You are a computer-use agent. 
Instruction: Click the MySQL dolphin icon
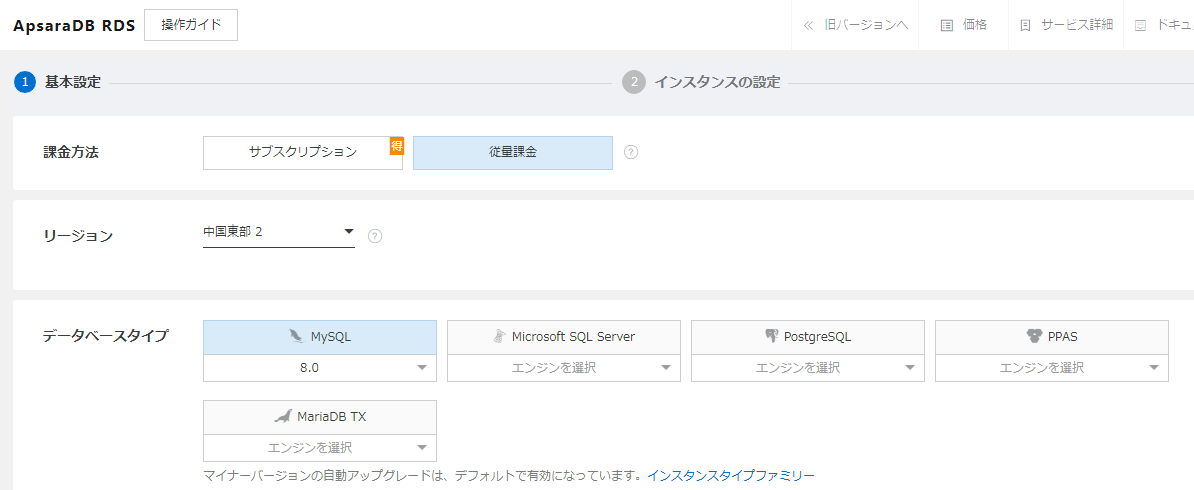tap(295, 336)
